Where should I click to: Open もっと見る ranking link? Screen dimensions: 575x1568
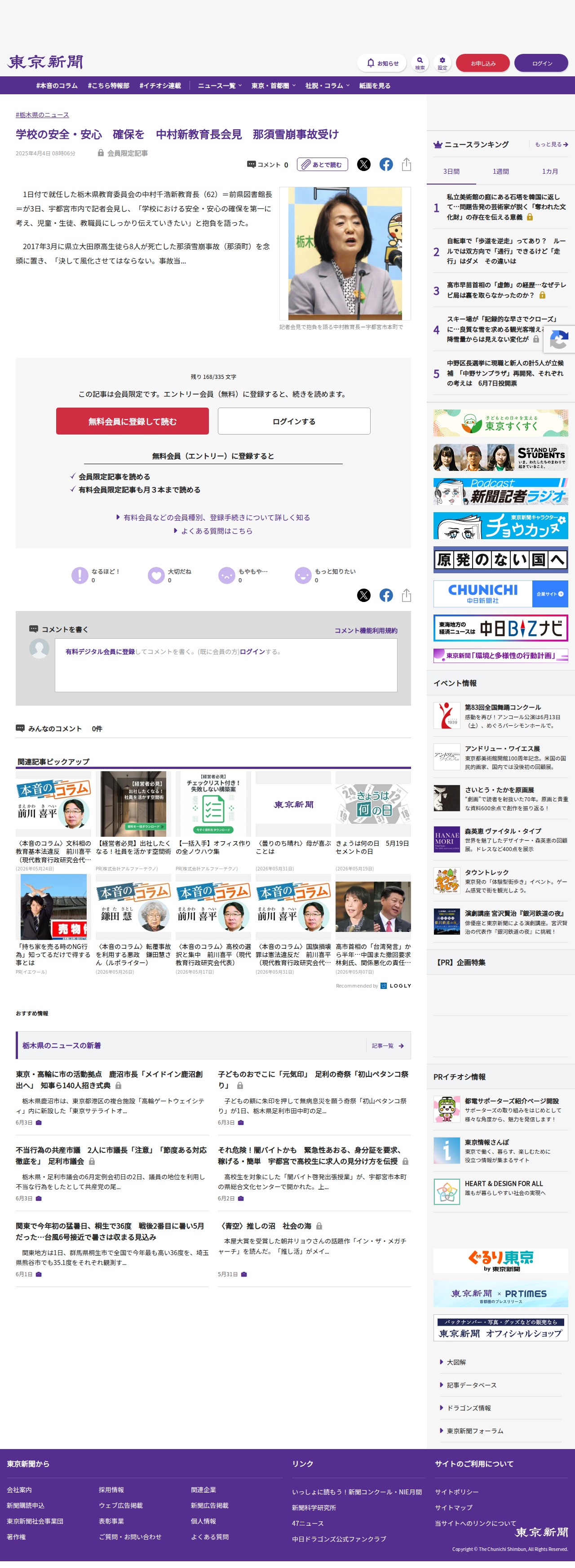[x=551, y=144]
